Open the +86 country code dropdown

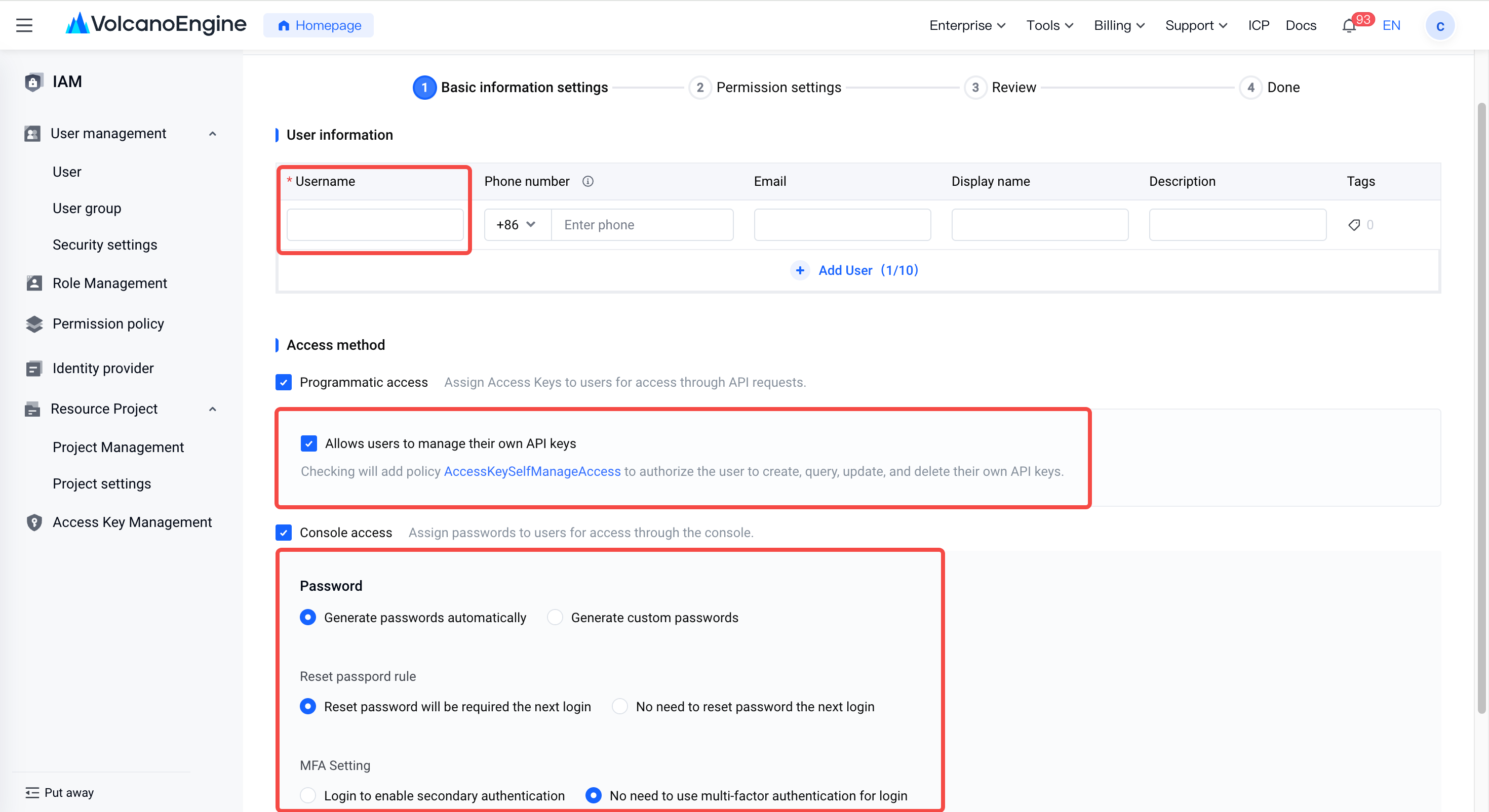(517, 225)
